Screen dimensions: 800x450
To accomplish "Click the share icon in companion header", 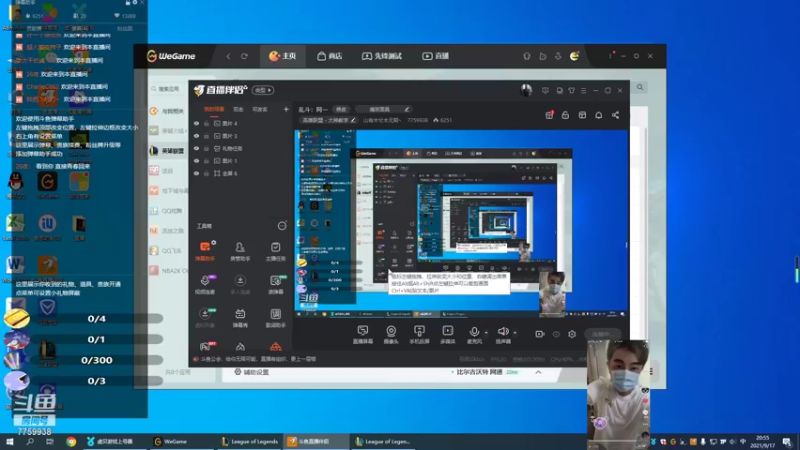I will point(615,115).
